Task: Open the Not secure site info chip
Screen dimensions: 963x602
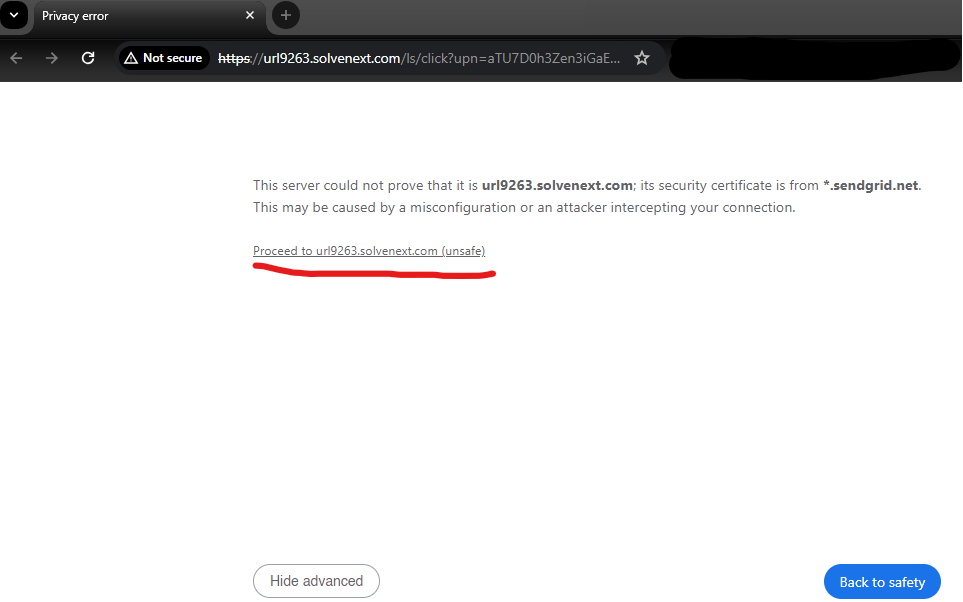Action: point(163,58)
